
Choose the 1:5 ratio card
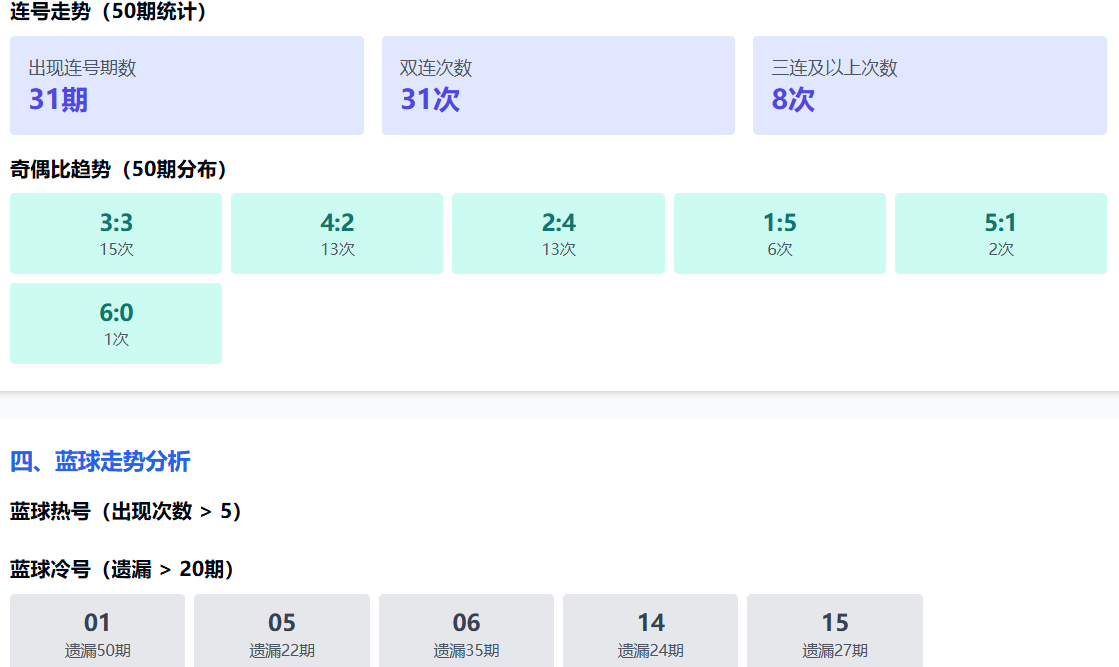pyautogui.click(x=779, y=233)
